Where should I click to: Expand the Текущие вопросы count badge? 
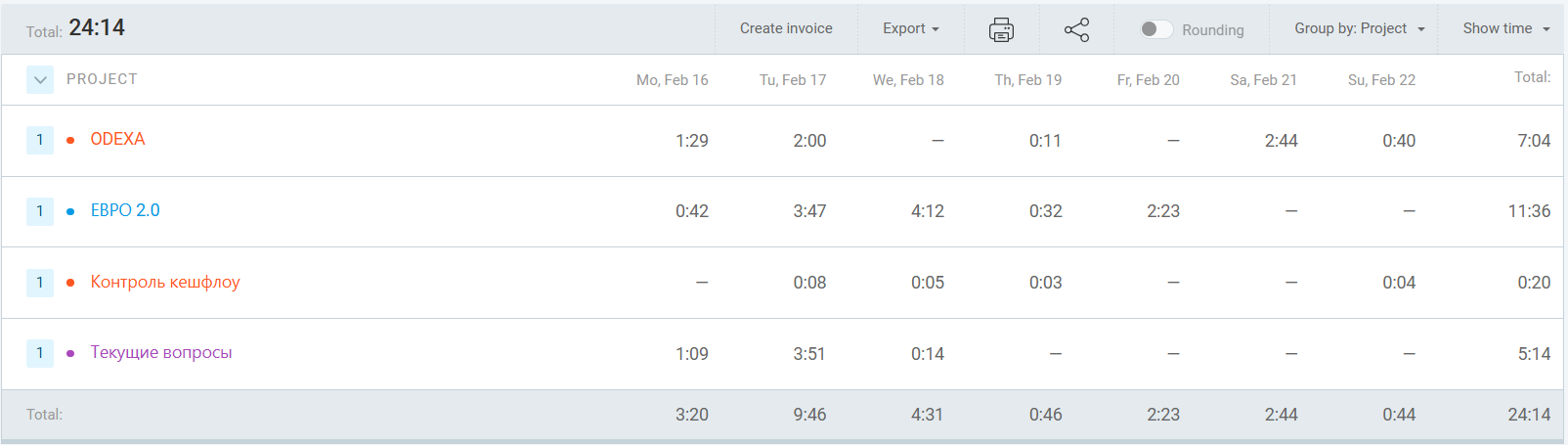(40, 353)
